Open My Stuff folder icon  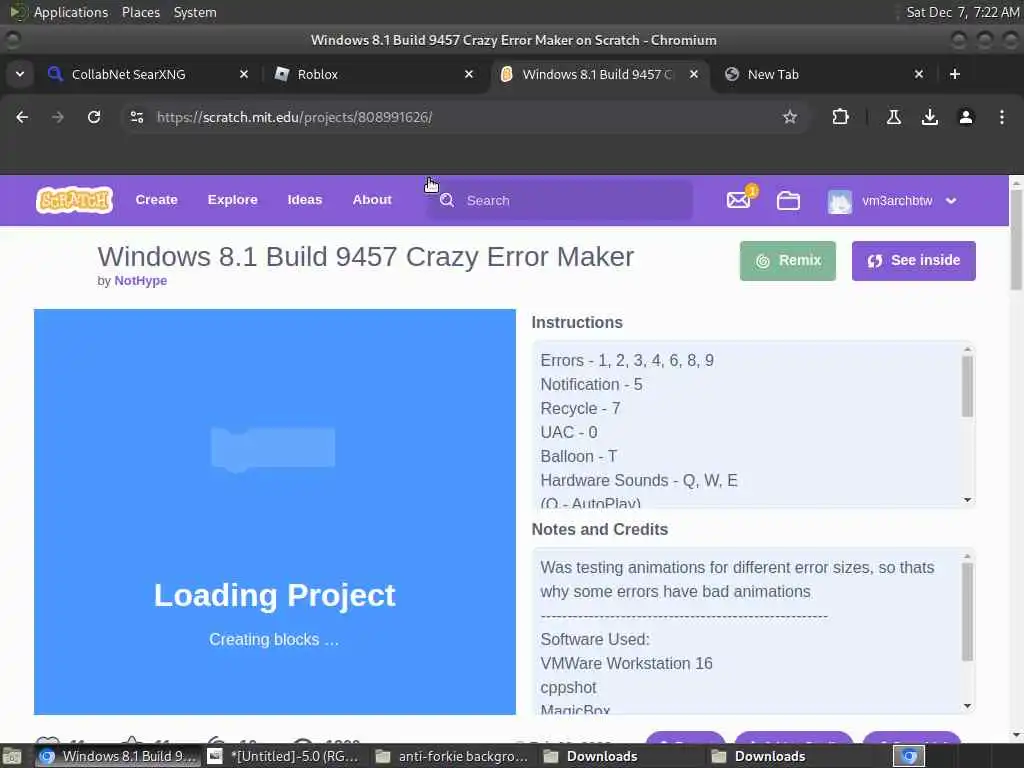coord(788,200)
